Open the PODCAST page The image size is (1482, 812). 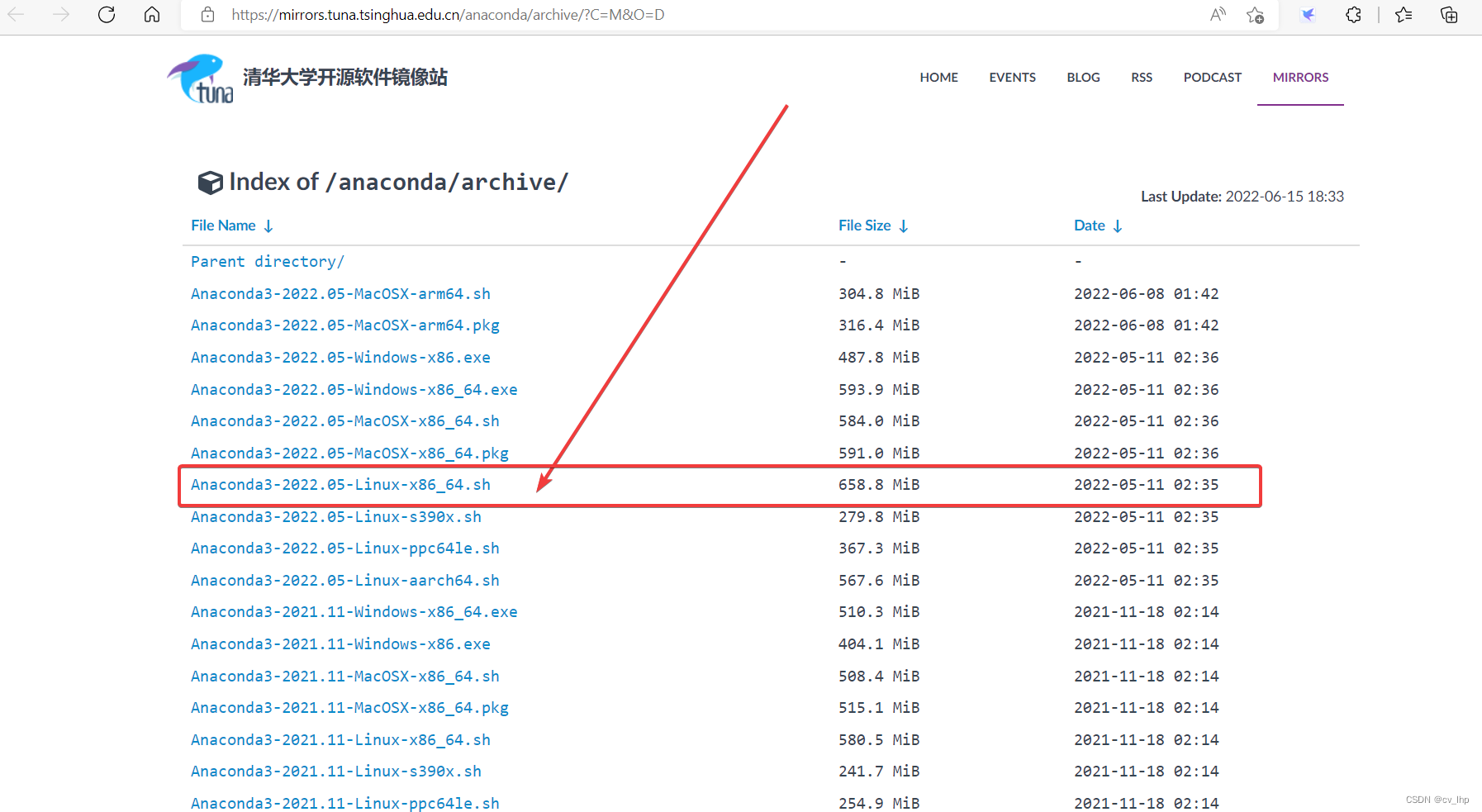point(1212,77)
